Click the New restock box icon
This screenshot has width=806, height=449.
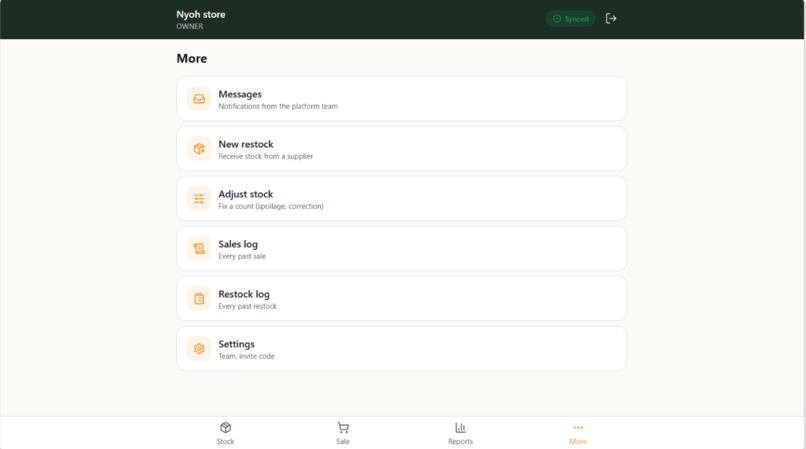(x=199, y=149)
